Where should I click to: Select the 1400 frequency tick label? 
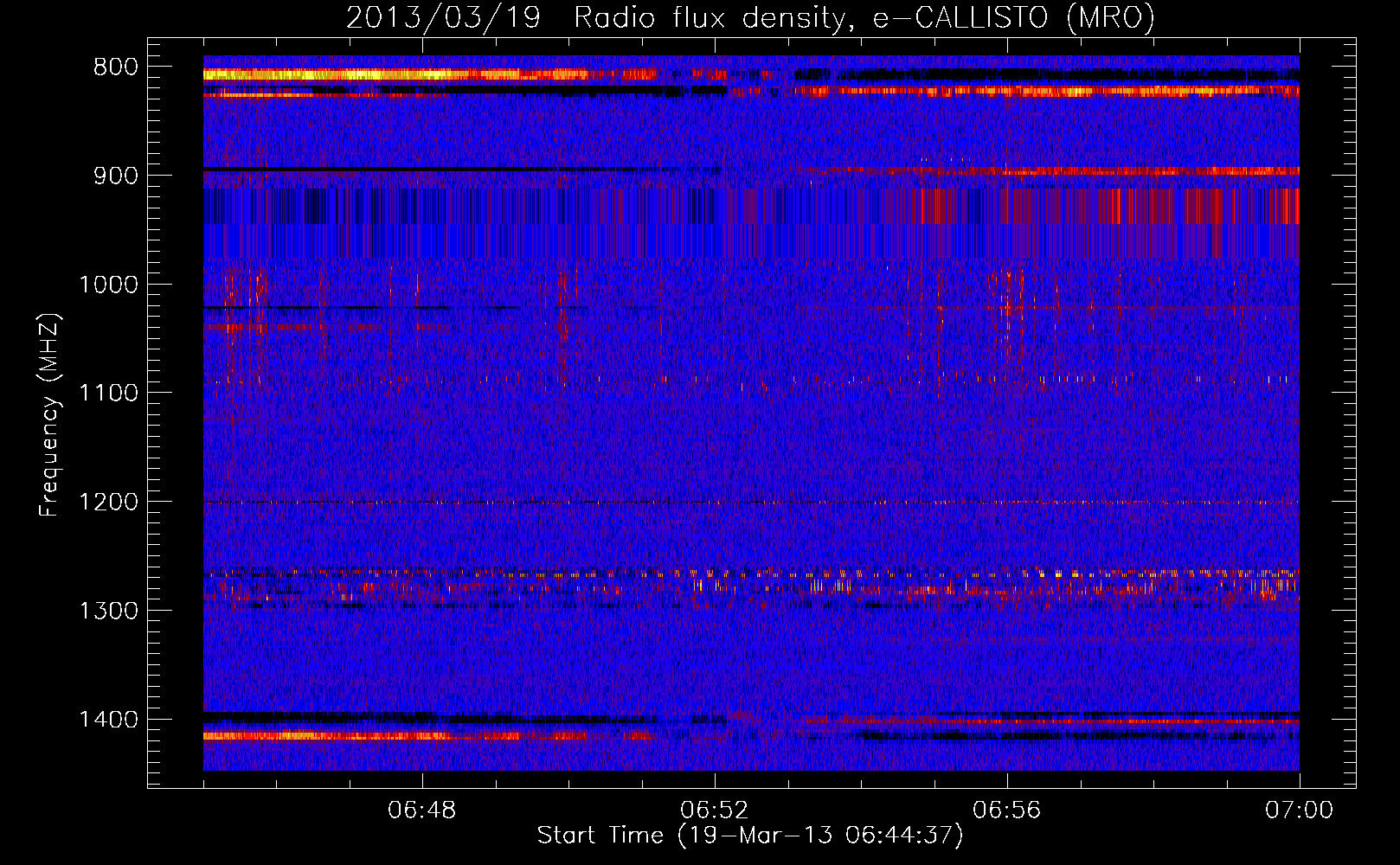[x=108, y=720]
